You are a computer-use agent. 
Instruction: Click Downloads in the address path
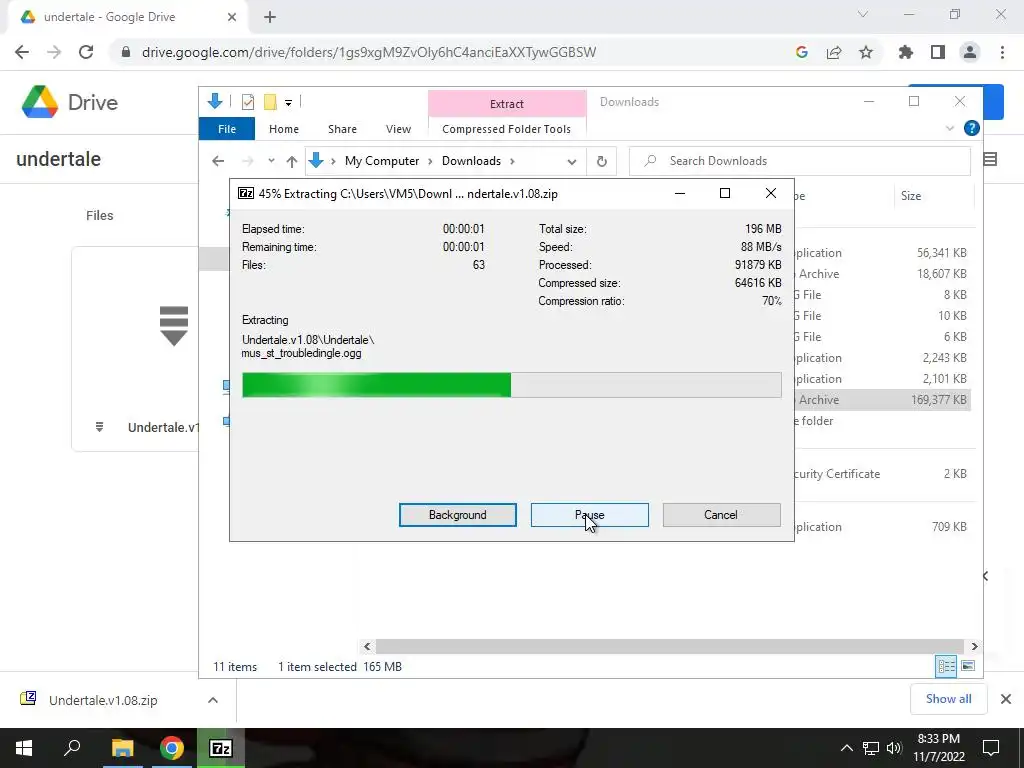click(x=471, y=161)
